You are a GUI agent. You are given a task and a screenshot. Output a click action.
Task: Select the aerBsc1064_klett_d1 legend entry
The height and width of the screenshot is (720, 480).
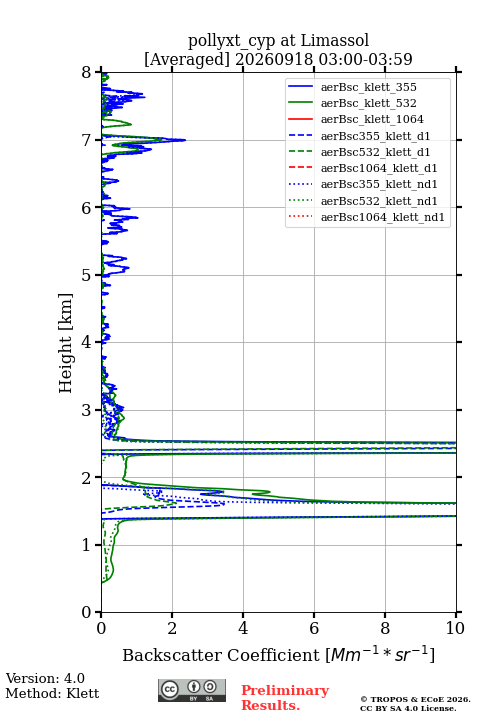pos(363,168)
